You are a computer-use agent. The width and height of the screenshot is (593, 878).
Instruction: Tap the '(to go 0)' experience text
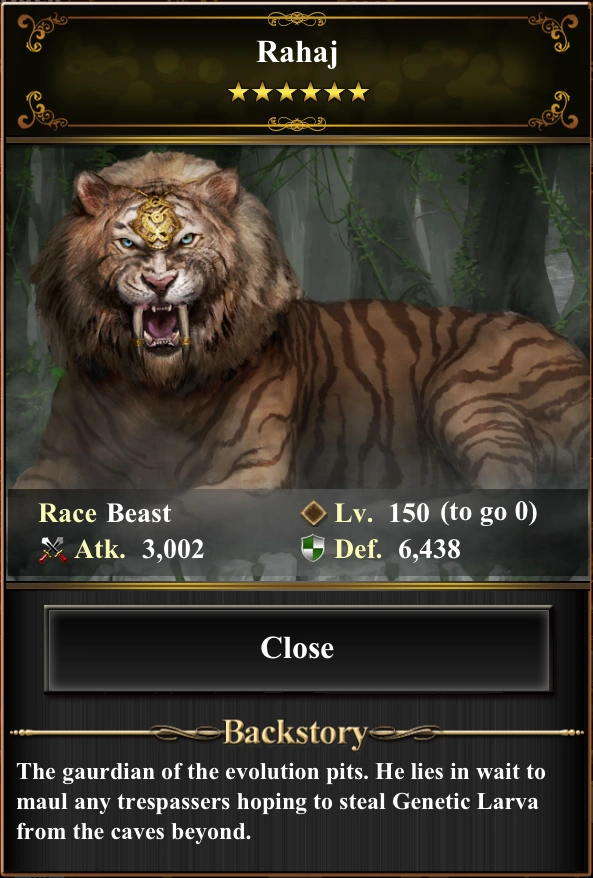pyautogui.click(x=489, y=512)
